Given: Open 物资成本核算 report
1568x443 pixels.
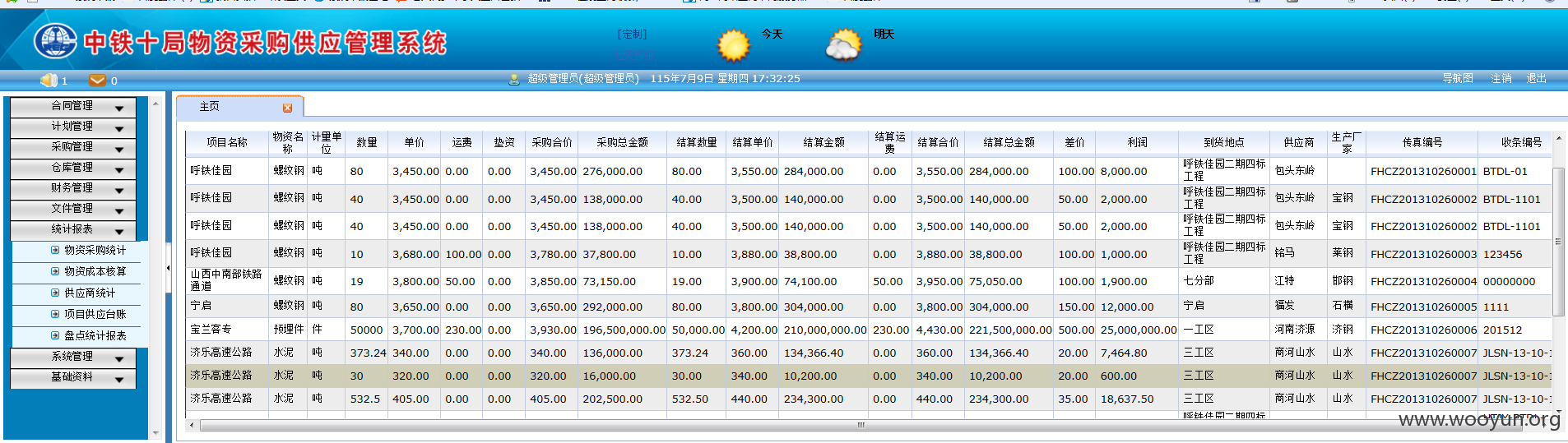Looking at the screenshot, I should [95, 271].
